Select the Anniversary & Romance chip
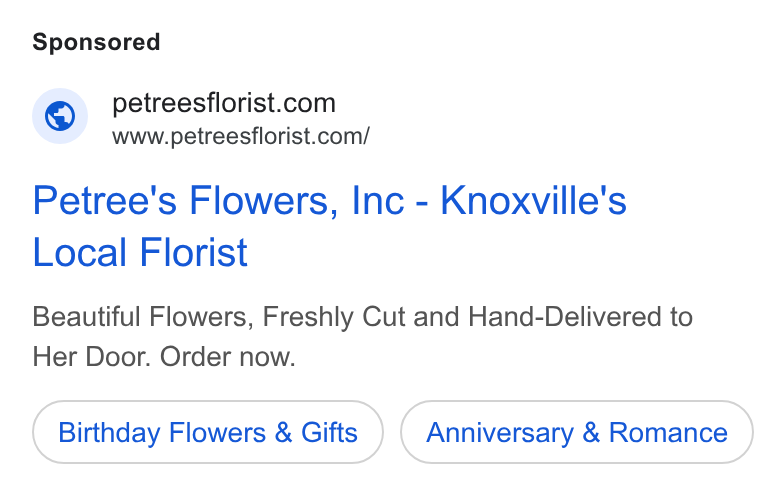760x496 pixels. pos(577,432)
